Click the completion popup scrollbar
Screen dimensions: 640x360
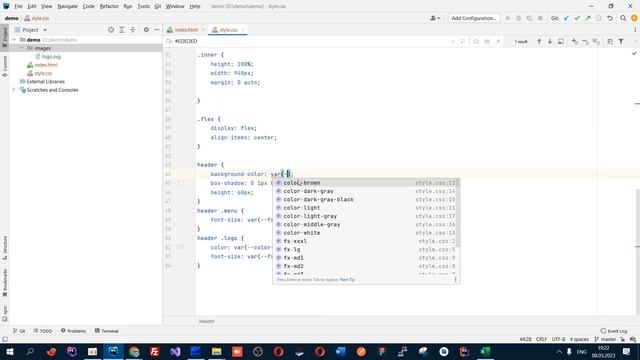[458, 213]
